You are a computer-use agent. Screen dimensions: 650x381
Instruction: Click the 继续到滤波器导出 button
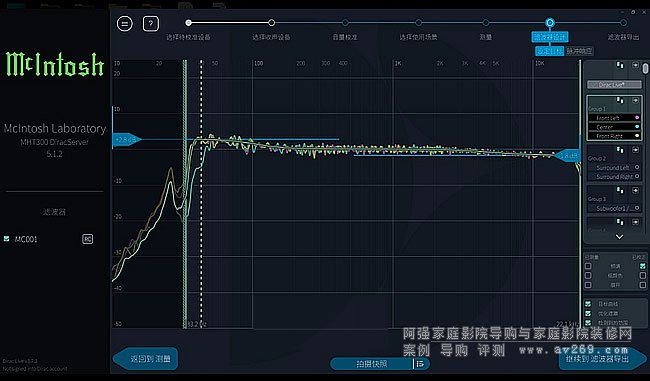tap(597, 359)
